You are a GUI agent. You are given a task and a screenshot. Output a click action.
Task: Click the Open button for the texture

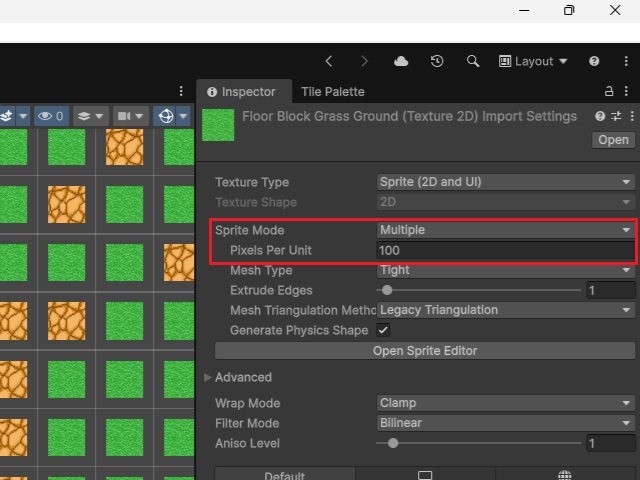(613, 140)
